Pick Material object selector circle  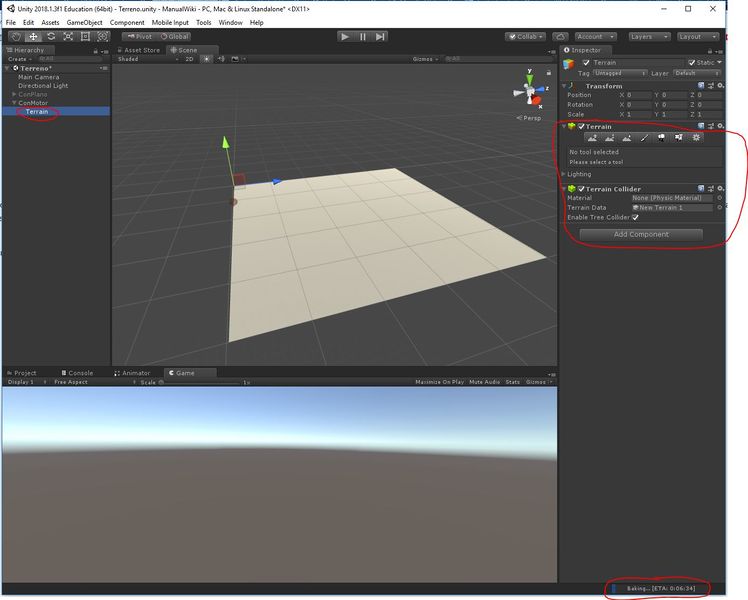(x=719, y=197)
